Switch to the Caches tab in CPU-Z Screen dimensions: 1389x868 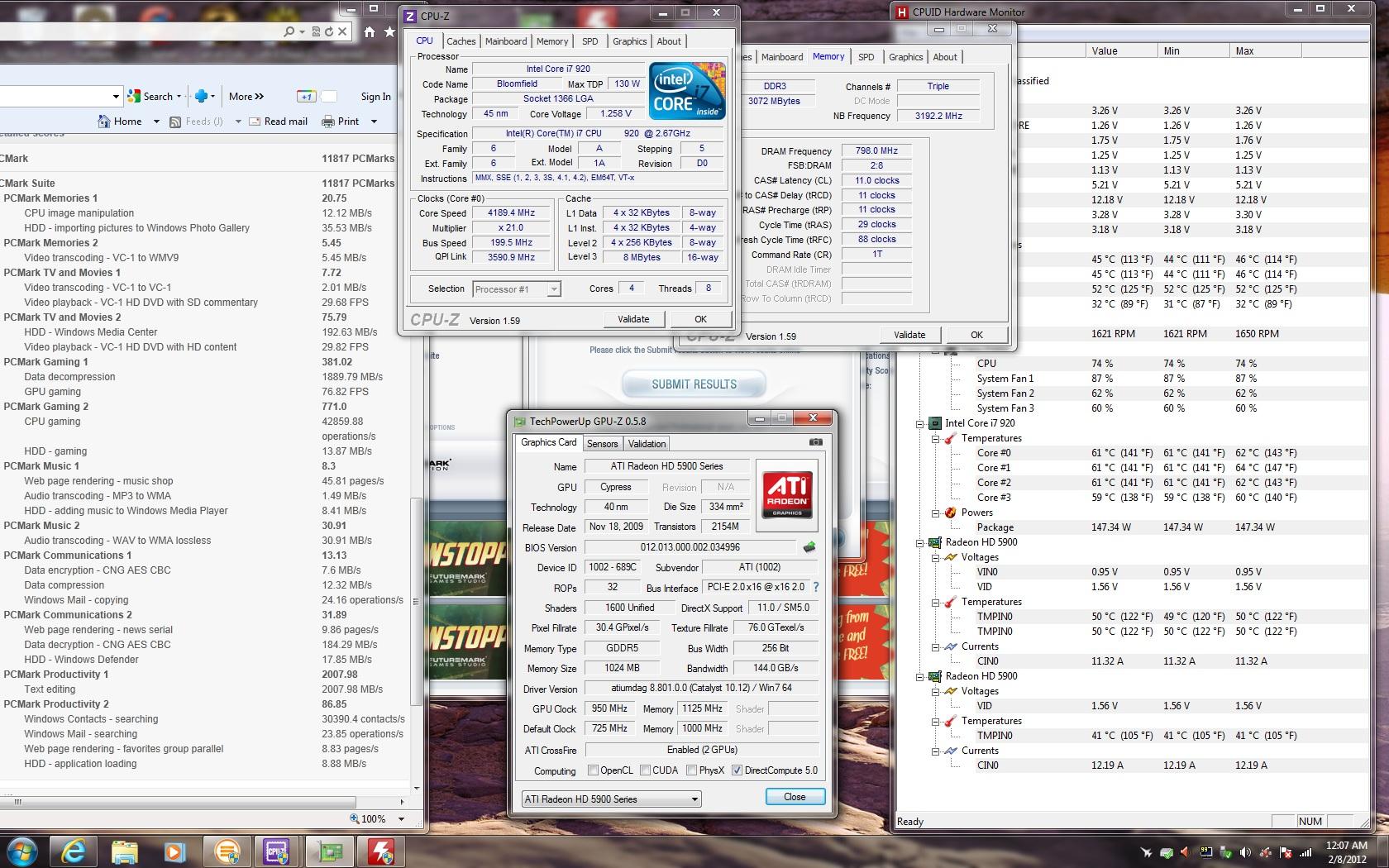[461, 41]
